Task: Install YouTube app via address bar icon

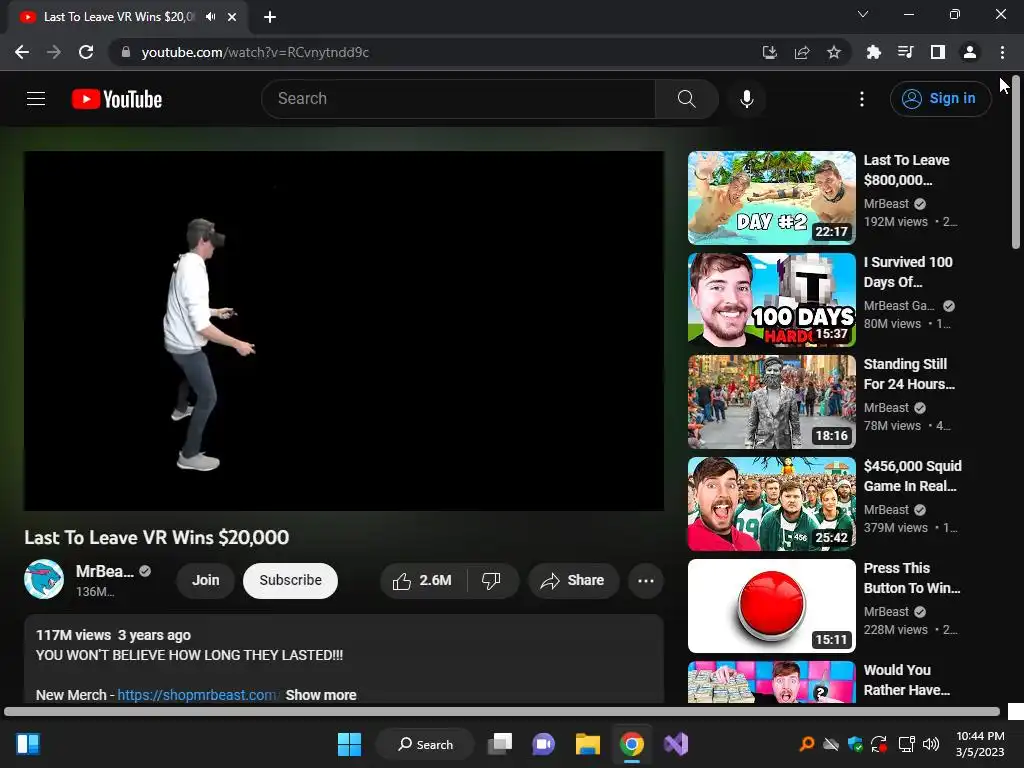Action: tap(770, 52)
